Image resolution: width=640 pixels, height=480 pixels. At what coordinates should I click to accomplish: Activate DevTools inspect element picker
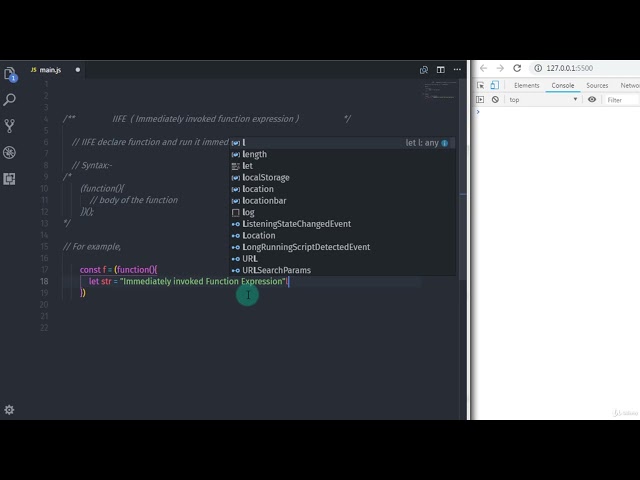click(x=480, y=85)
